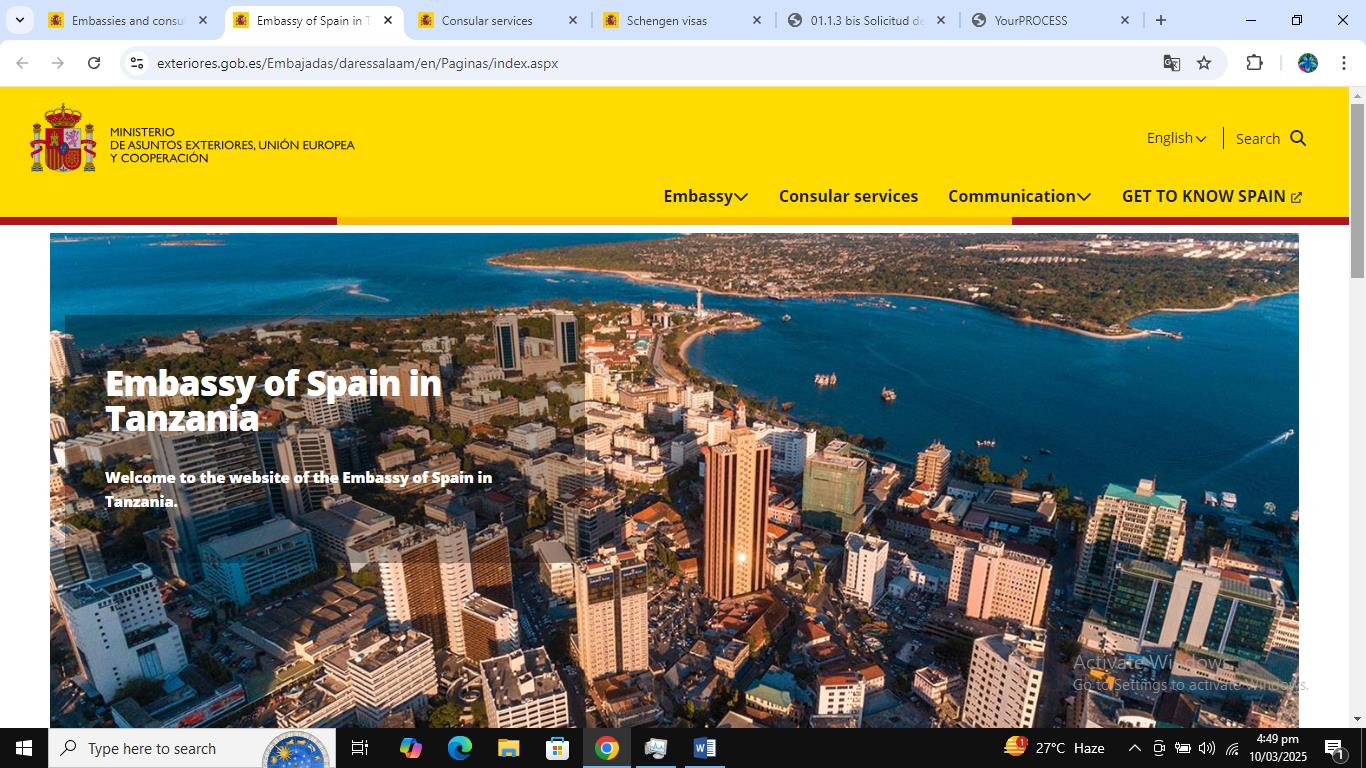View site information via the padlock icon
Image resolution: width=1366 pixels, height=768 pixels.
click(x=136, y=62)
